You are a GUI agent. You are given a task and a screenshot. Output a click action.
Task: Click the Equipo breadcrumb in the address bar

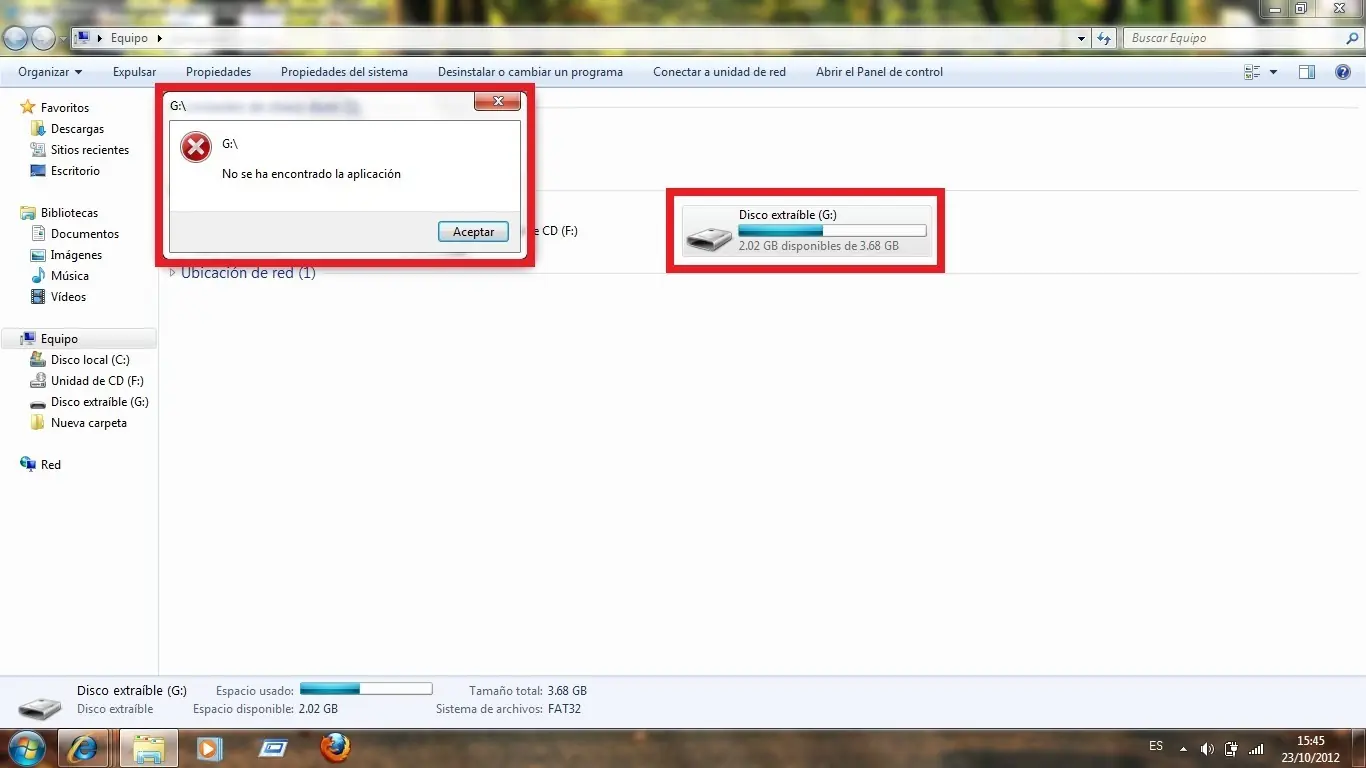(129, 38)
